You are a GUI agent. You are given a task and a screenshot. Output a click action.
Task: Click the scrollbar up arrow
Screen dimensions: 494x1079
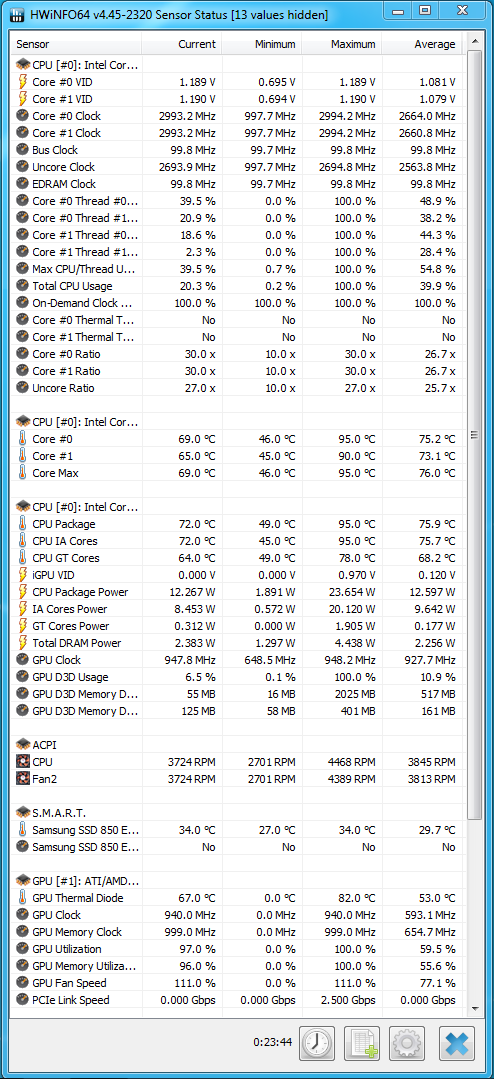tap(474, 43)
